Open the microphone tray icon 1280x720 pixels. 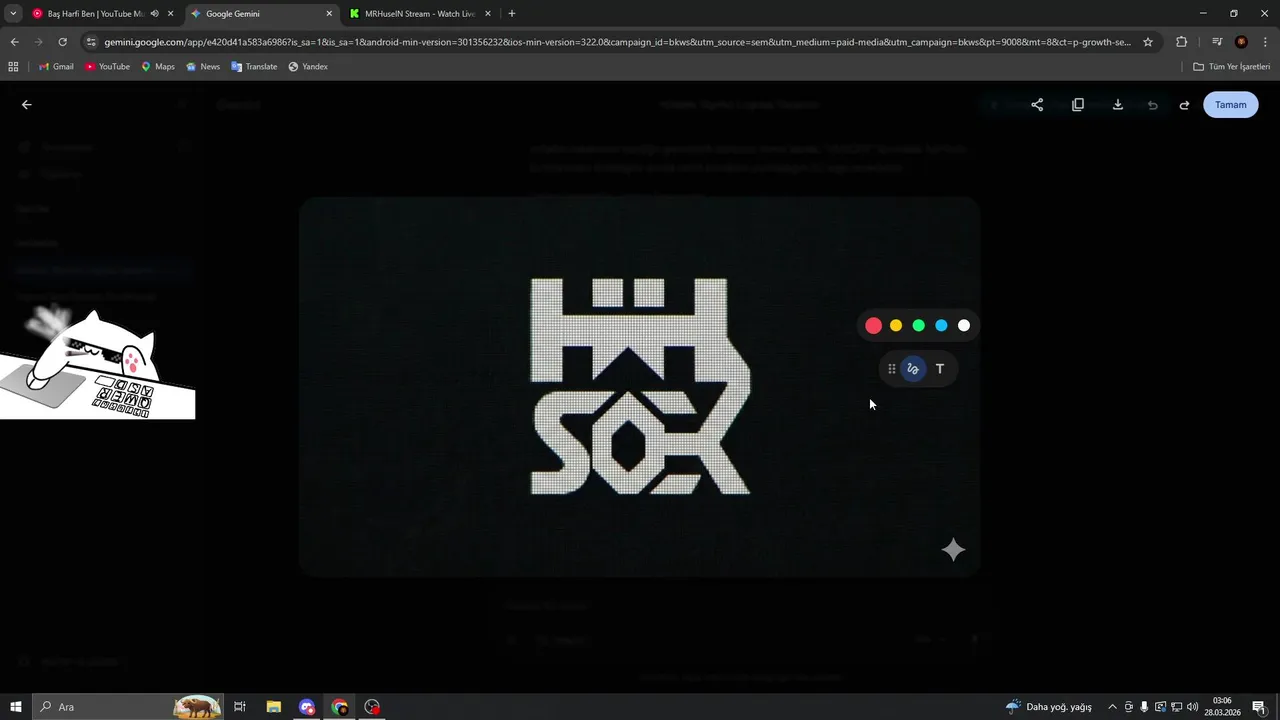click(1144, 707)
